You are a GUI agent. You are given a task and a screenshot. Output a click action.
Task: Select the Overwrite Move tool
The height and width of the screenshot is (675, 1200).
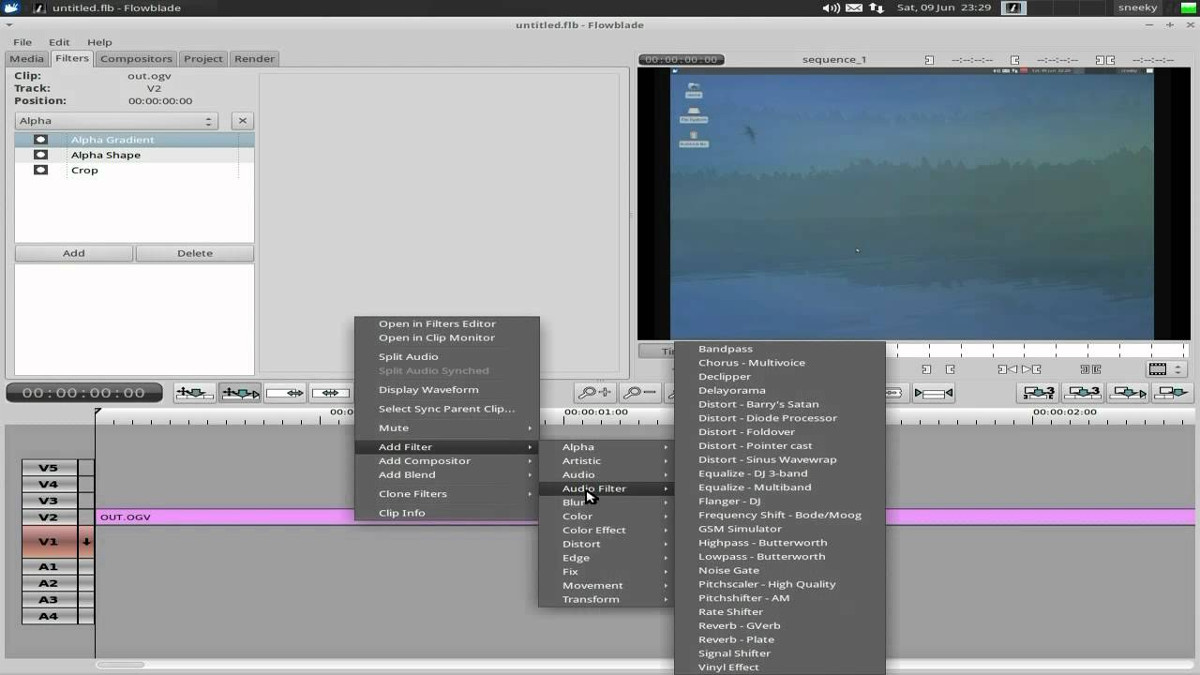[240, 392]
